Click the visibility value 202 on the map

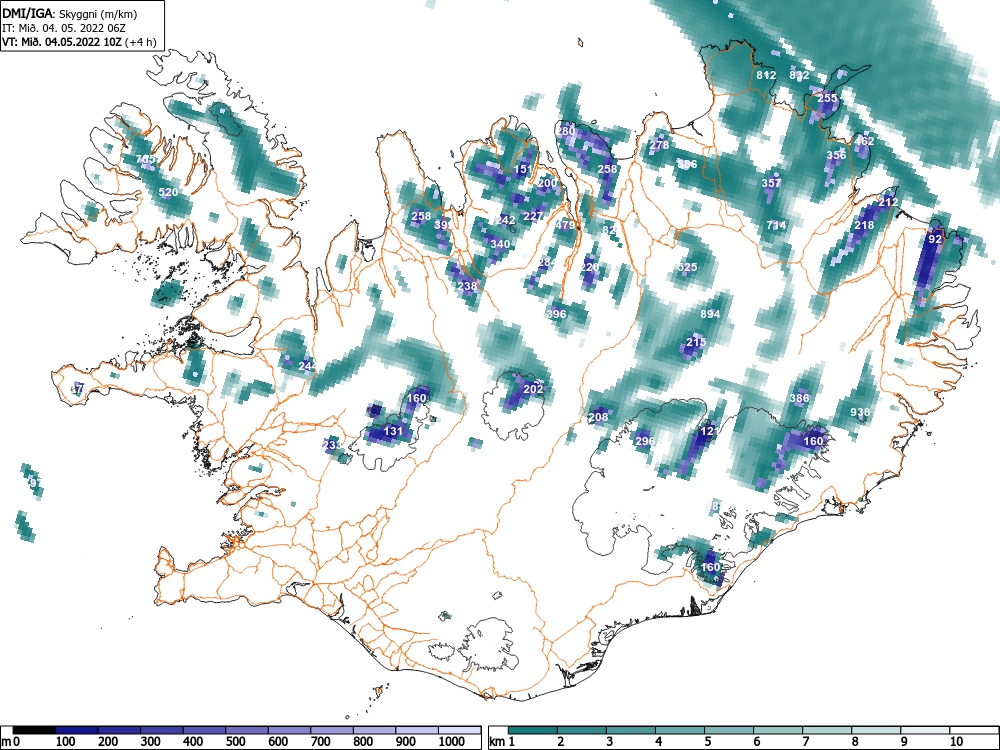click(533, 389)
